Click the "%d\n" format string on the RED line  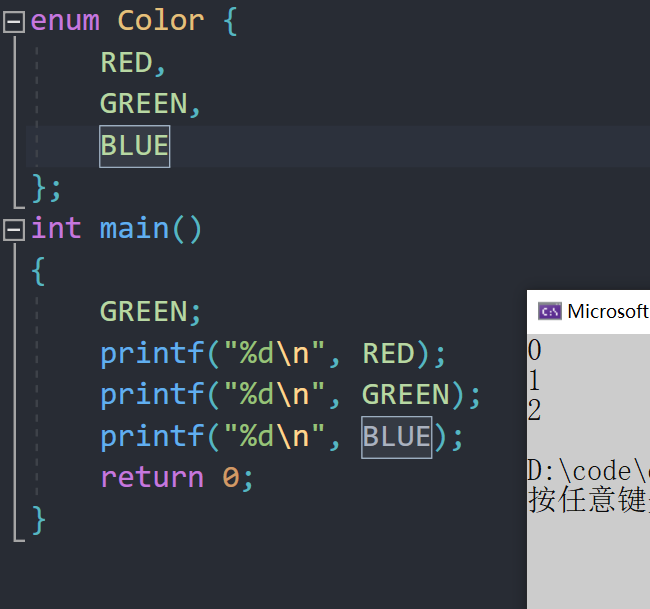click(274, 353)
